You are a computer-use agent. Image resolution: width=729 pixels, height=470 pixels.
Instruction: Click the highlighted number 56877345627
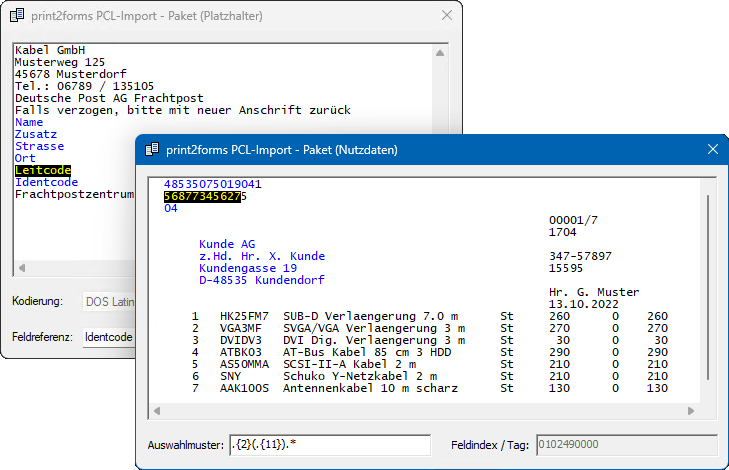click(202, 197)
